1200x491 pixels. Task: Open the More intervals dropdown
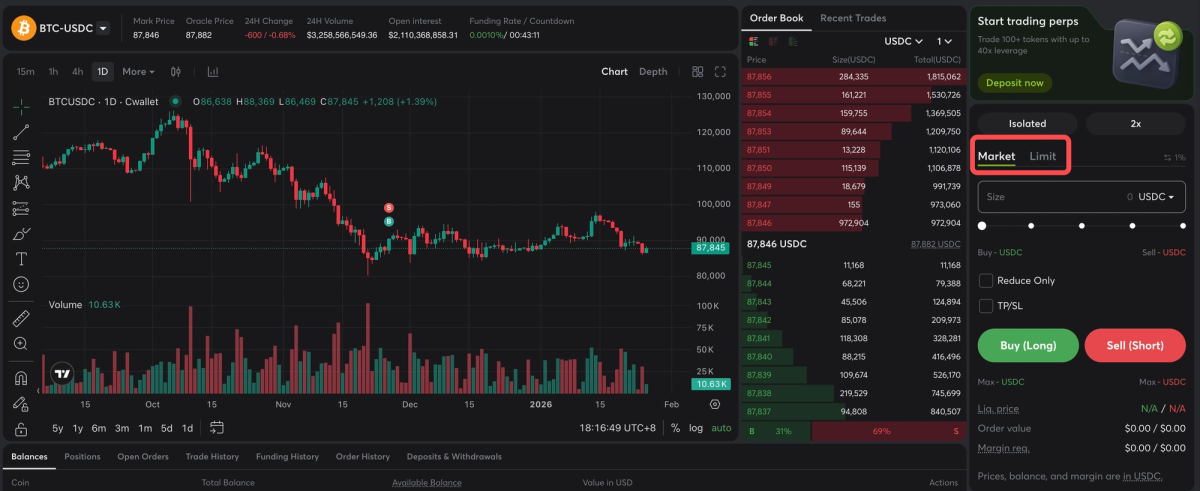click(x=139, y=72)
